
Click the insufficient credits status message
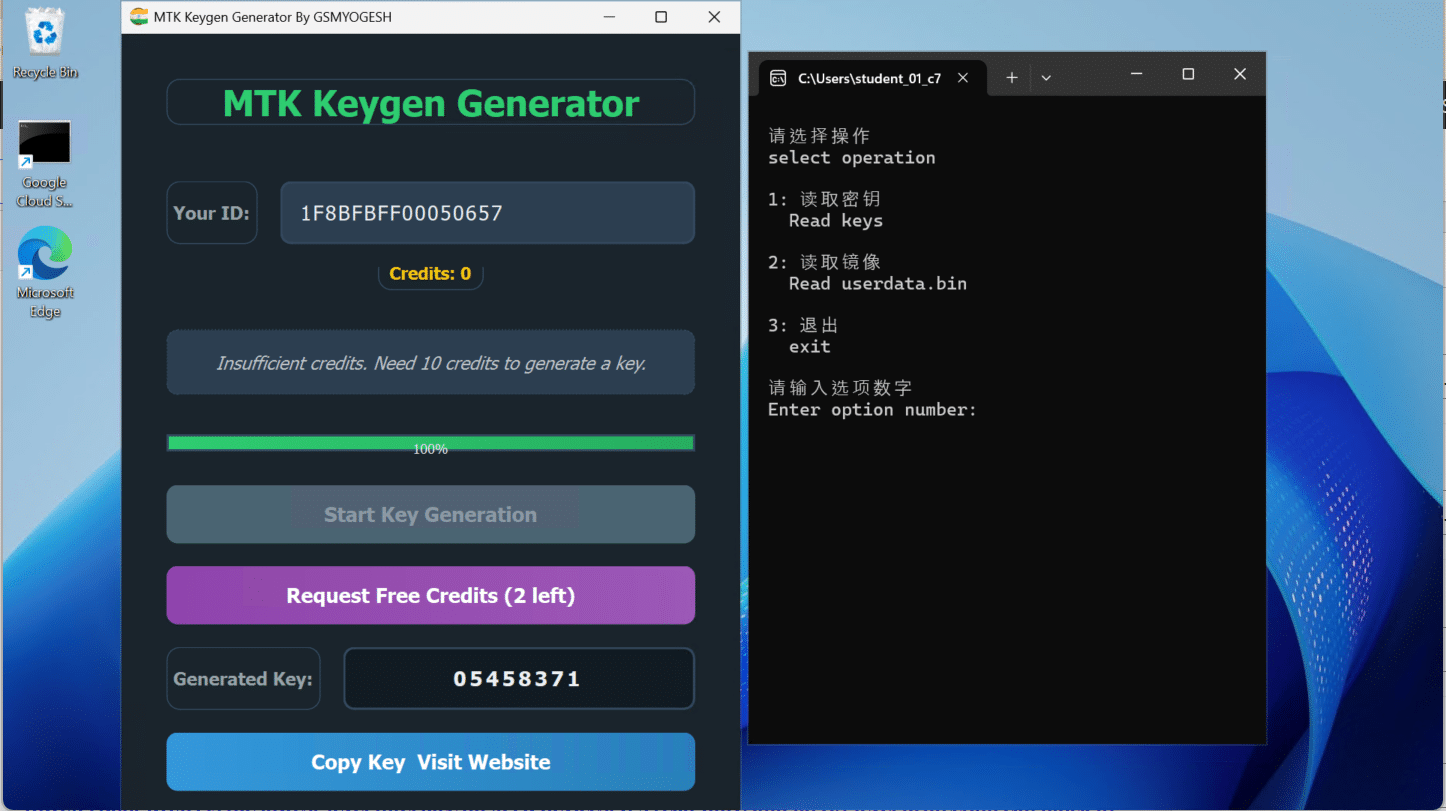click(430, 363)
